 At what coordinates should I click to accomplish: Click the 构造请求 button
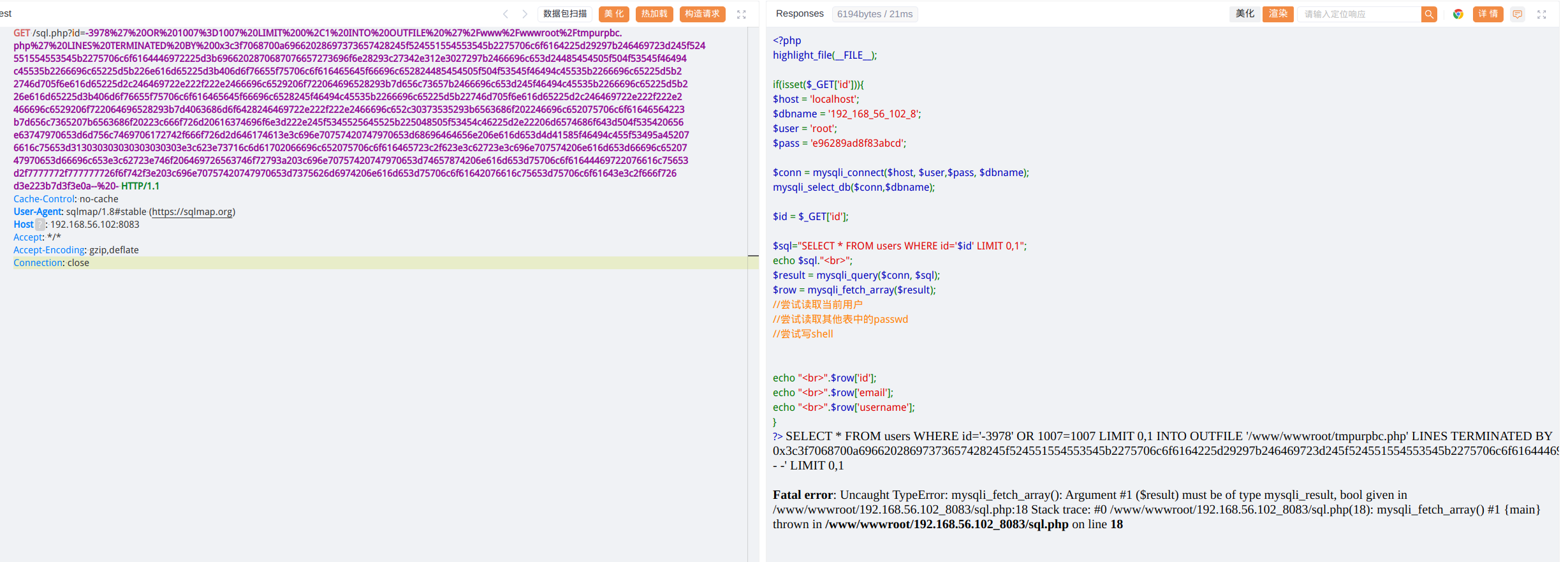click(703, 14)
